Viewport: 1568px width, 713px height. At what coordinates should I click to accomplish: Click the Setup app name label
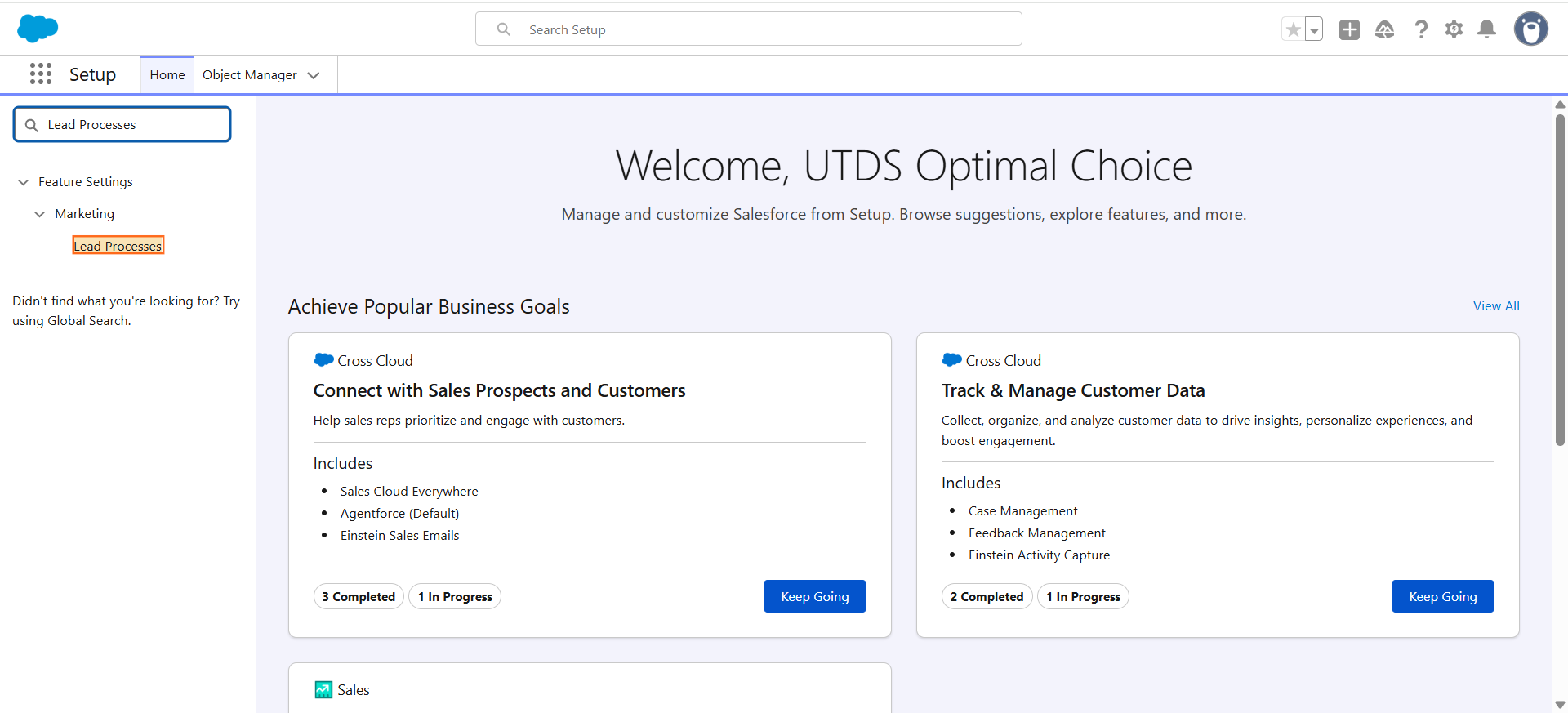92,74
